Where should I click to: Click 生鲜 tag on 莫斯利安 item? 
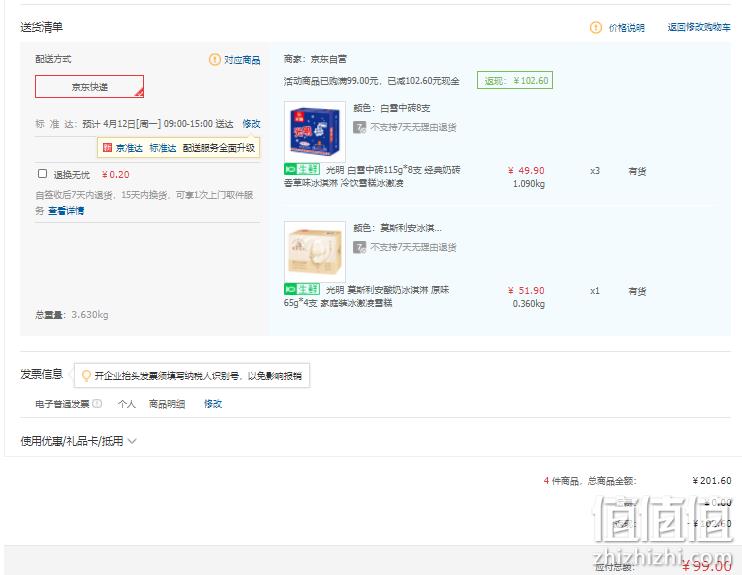pyautogui.click(x=302, y=289)
